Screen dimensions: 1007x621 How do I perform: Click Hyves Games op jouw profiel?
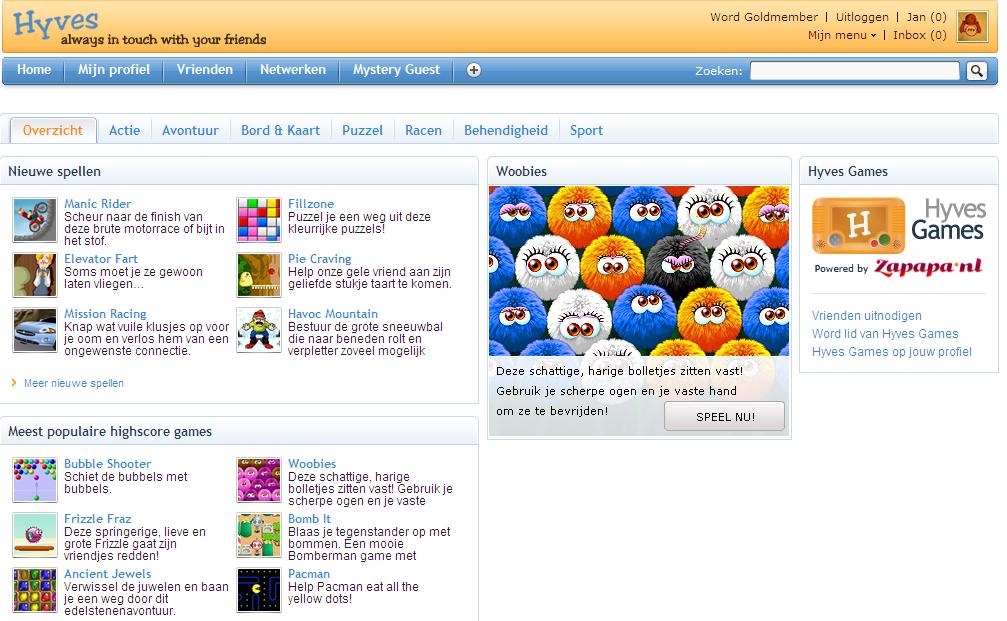click(x=891, y=352)
